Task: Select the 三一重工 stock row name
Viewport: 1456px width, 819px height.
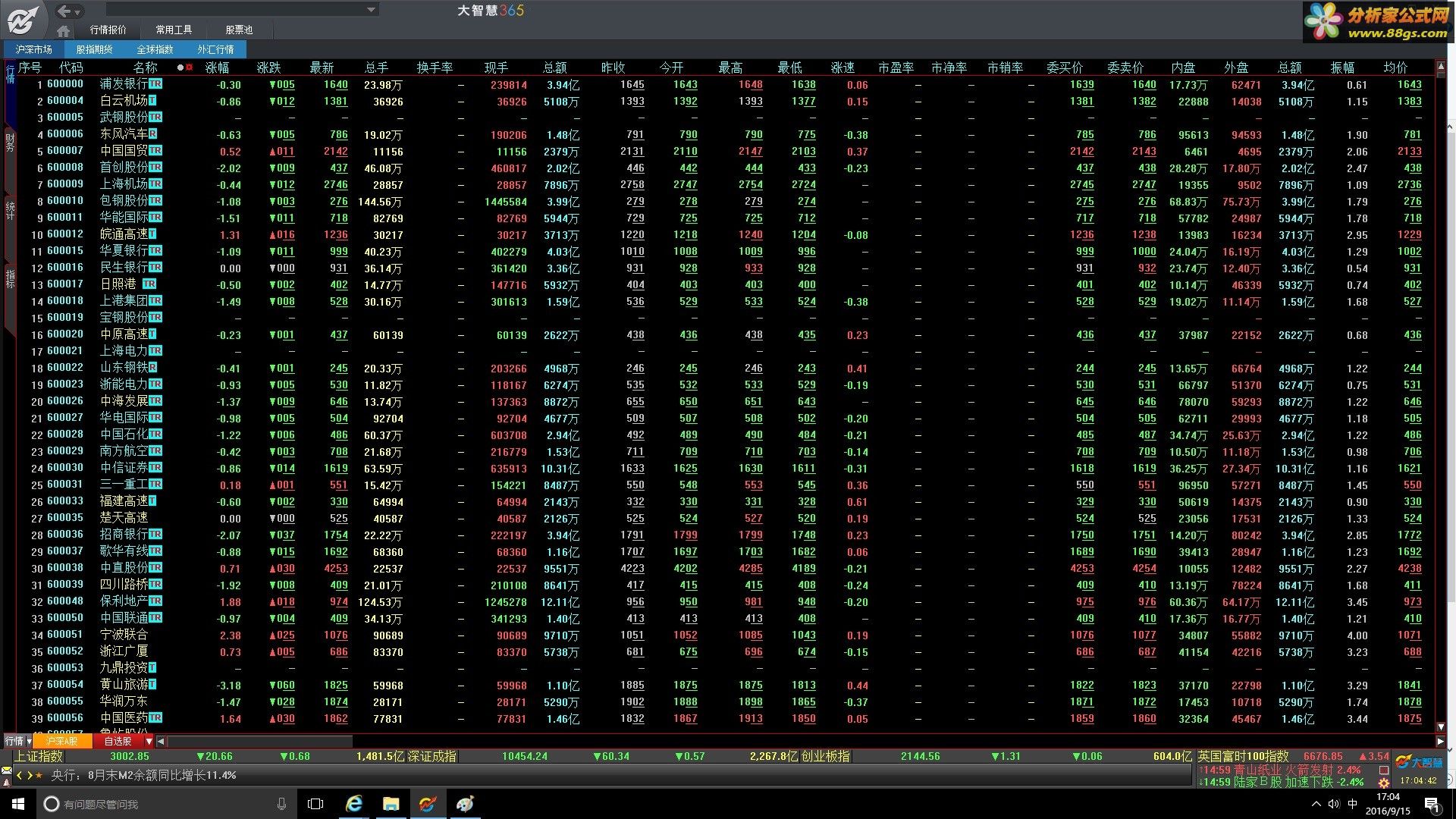Action: [x=124, y=485]
